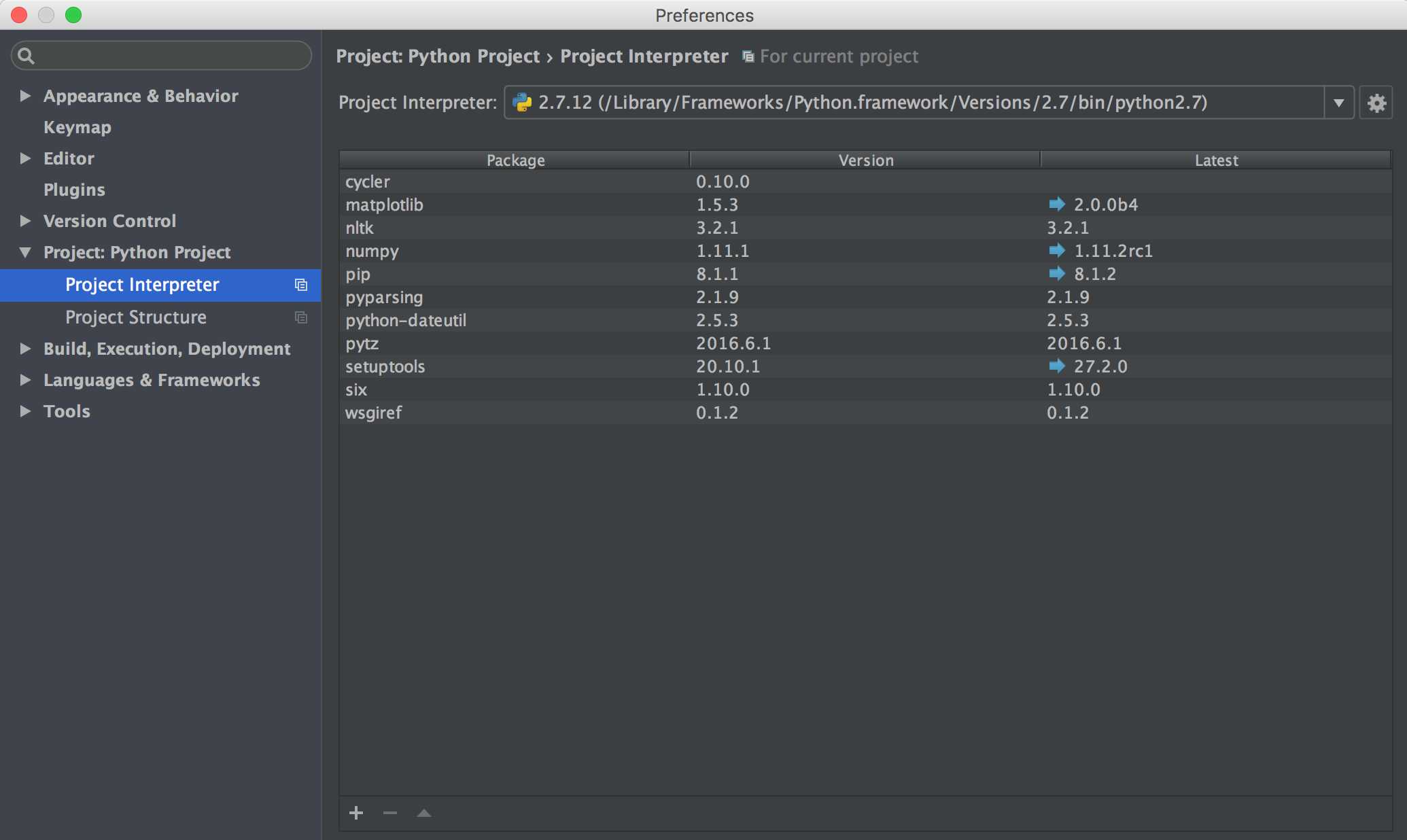Select the pip package row

(865, 274)
